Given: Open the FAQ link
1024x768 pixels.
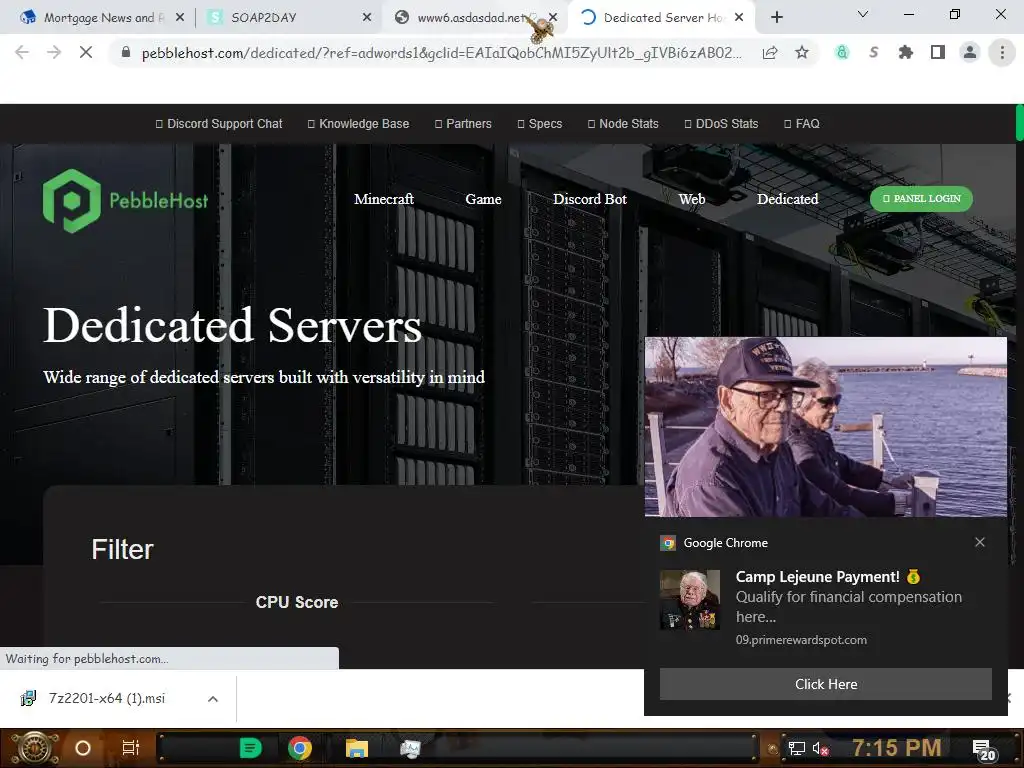Looking at the screenshot, I should click(x=801, y=123).
